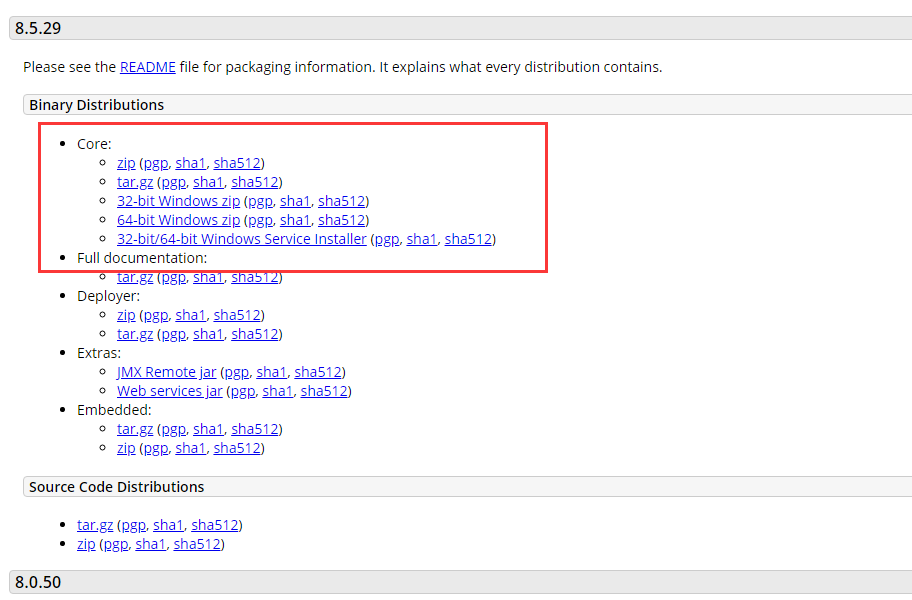
Task: Open pgp signature for Core zip
Action: (156, 163)
